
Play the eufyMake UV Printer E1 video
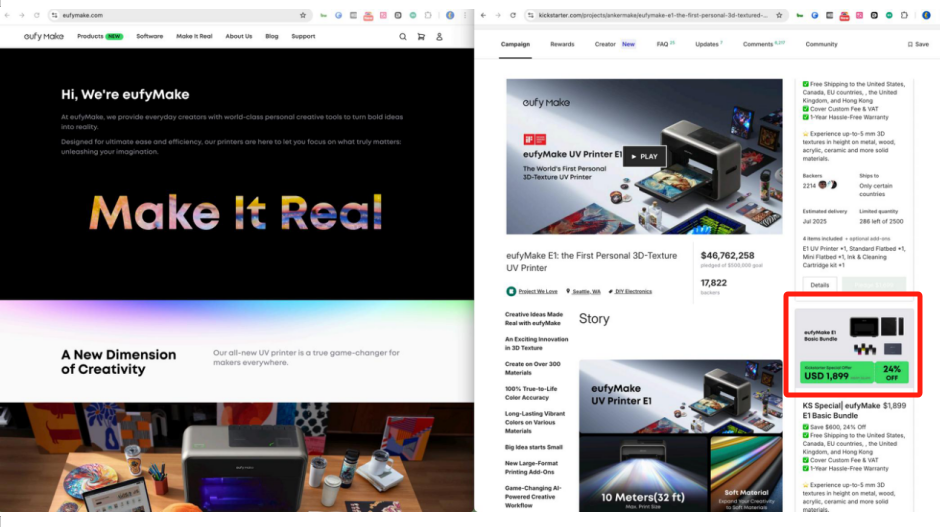tap(644, 156)
